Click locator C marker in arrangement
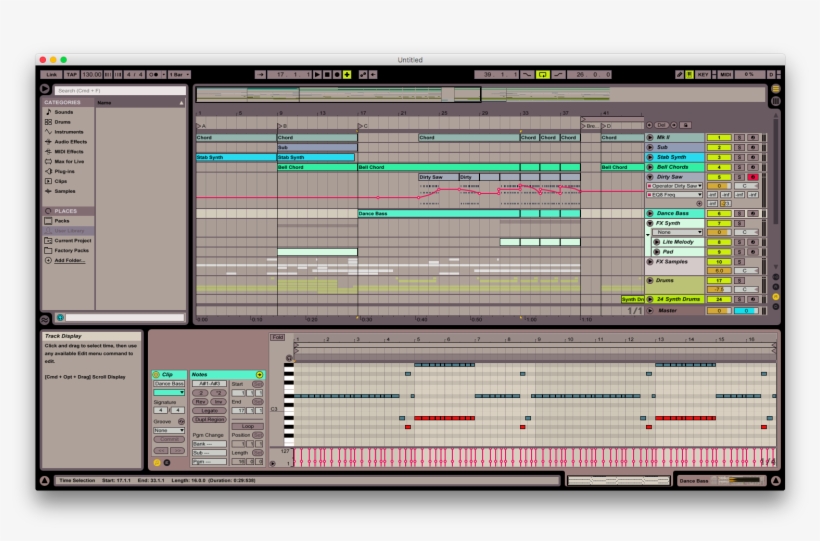Screen dimensions: 820x541 coord(362,126)
